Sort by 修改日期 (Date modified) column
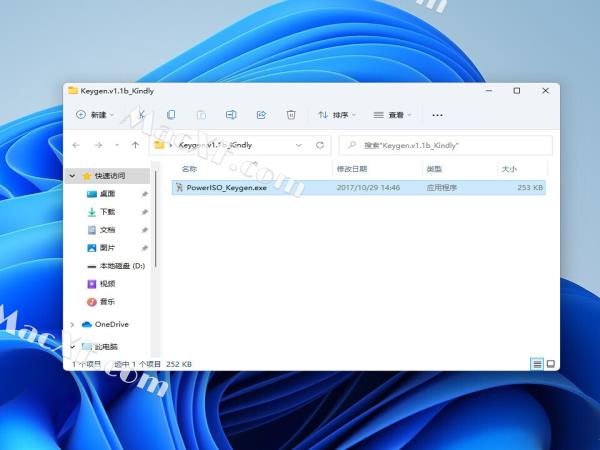Image resolution: width=600 pixels, height=450 pixels. (x=352, y=169)
